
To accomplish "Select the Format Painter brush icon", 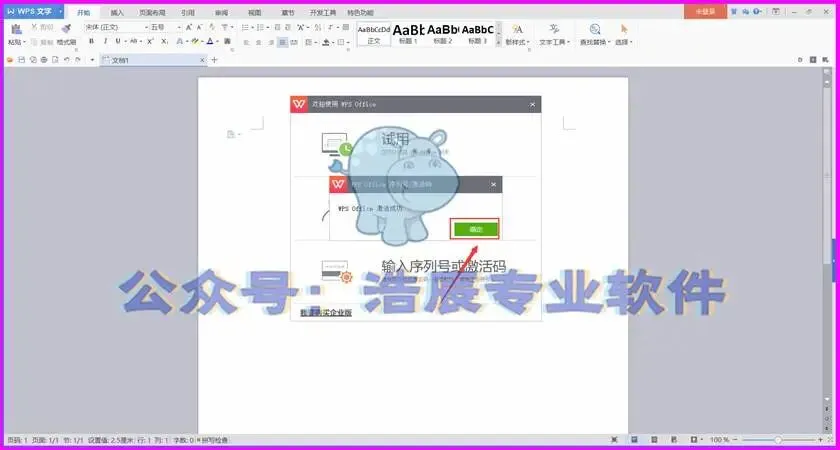I will [x=66, y=28].
